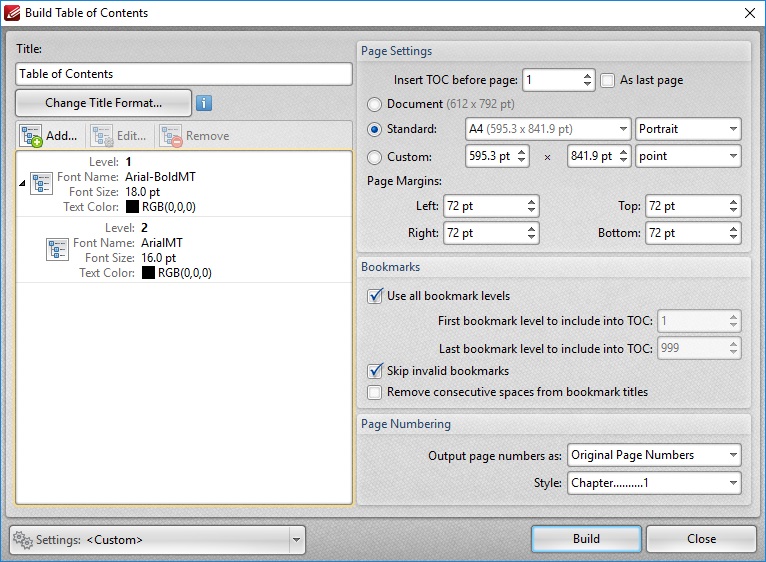Screen dimensions: 766x562
Task: Click into the Title text field
Action: (x=184, y=74)
